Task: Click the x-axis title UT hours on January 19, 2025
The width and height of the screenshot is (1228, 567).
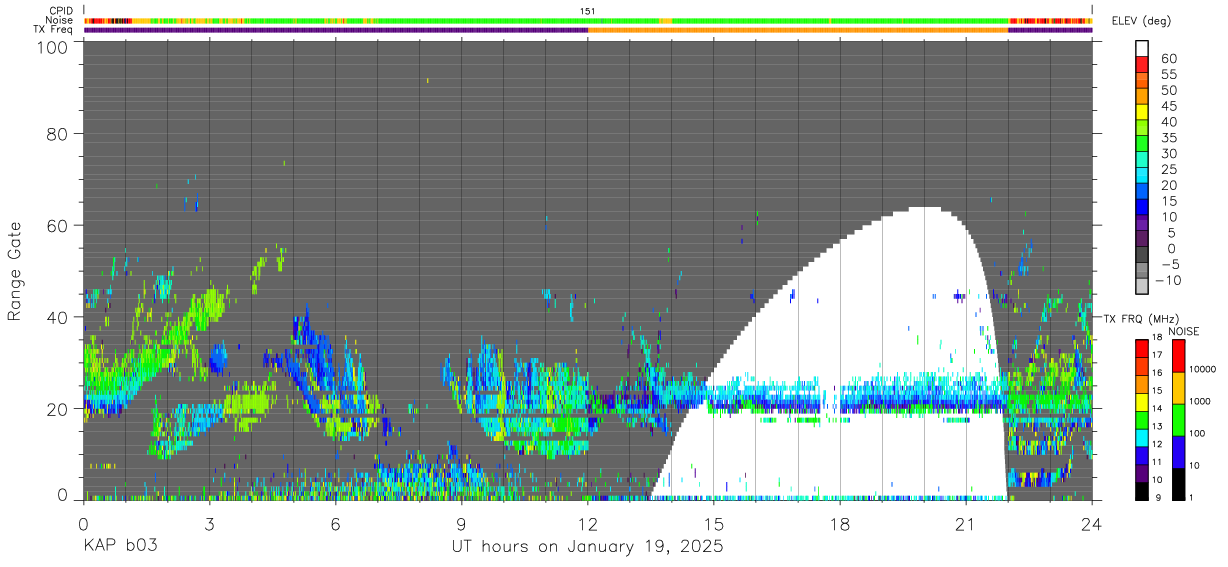Action: [x=587, y=547]
